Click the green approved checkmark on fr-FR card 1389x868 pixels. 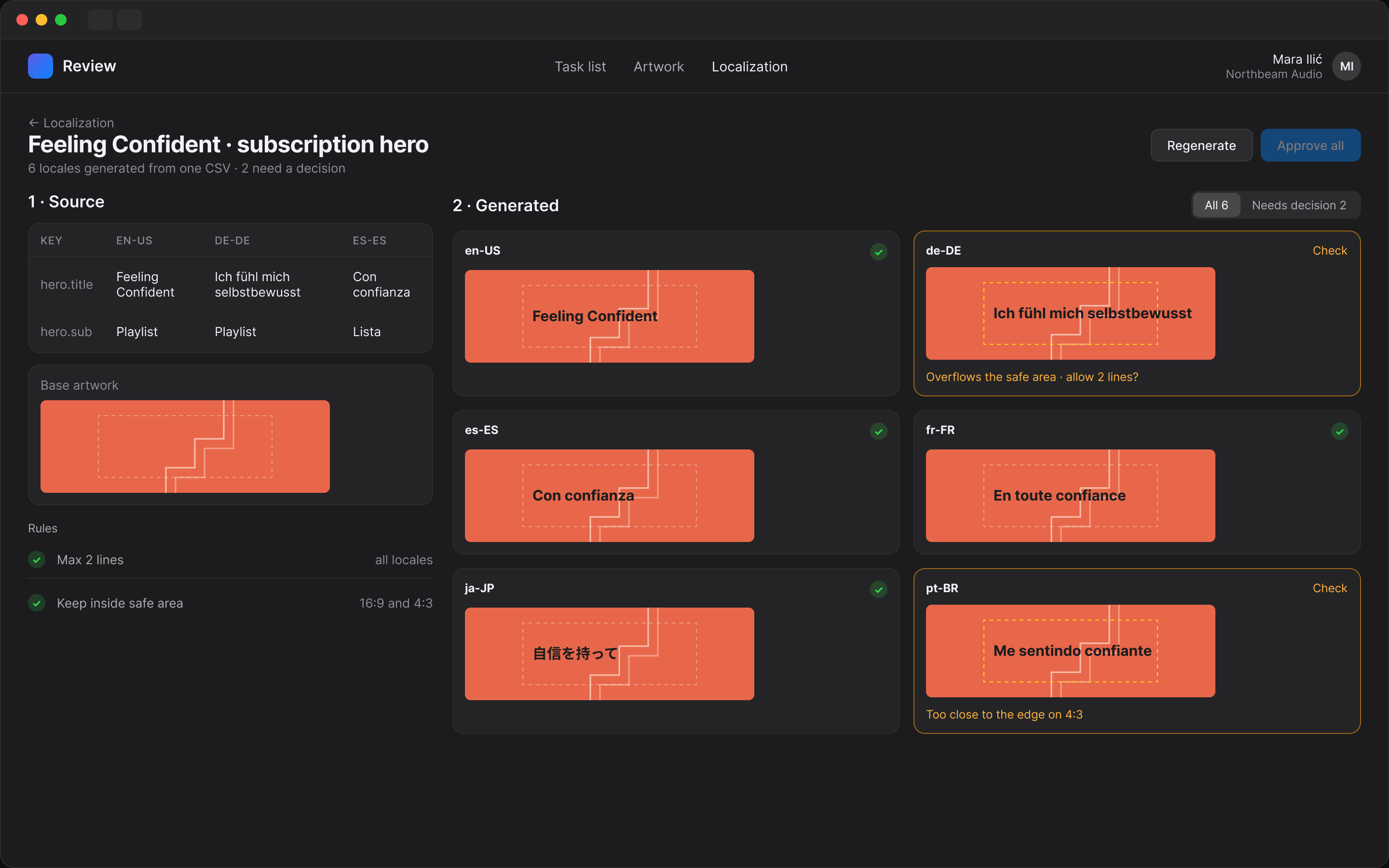1340,431
